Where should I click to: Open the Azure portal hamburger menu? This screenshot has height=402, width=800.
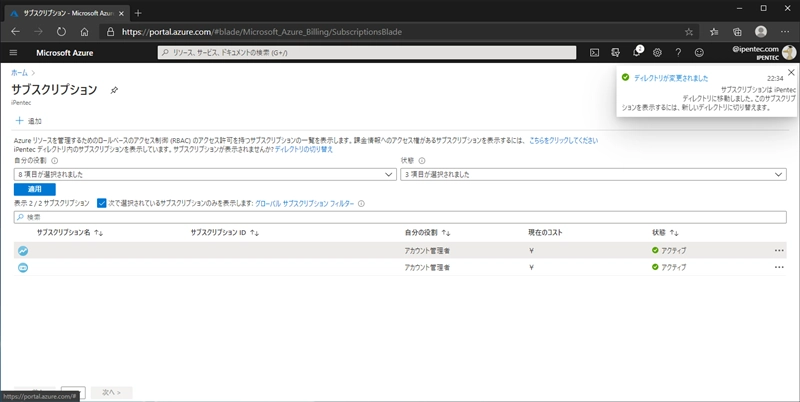pos(13,53)
